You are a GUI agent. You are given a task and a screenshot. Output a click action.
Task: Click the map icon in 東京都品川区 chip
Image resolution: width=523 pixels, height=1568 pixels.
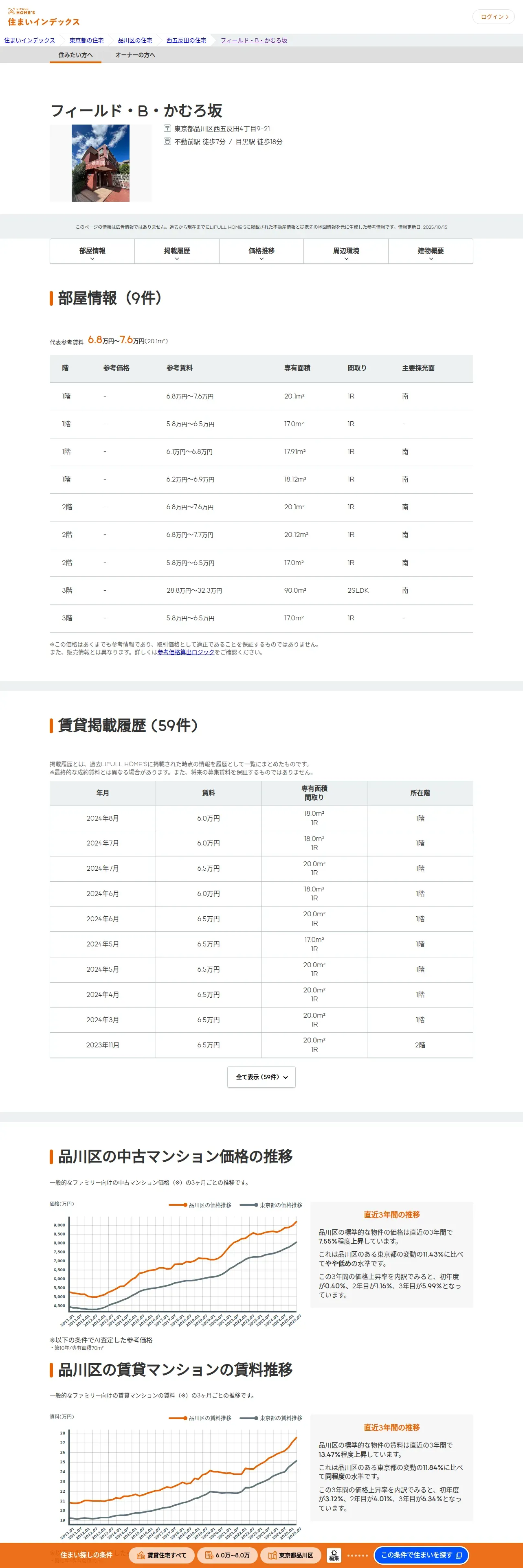pos(272,1555)
